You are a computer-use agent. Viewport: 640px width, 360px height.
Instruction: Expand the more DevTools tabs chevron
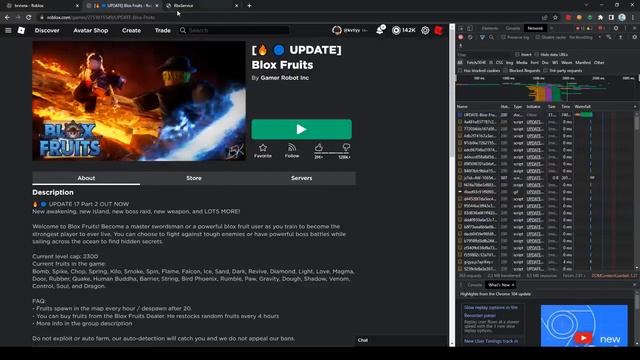pos(551,28)
